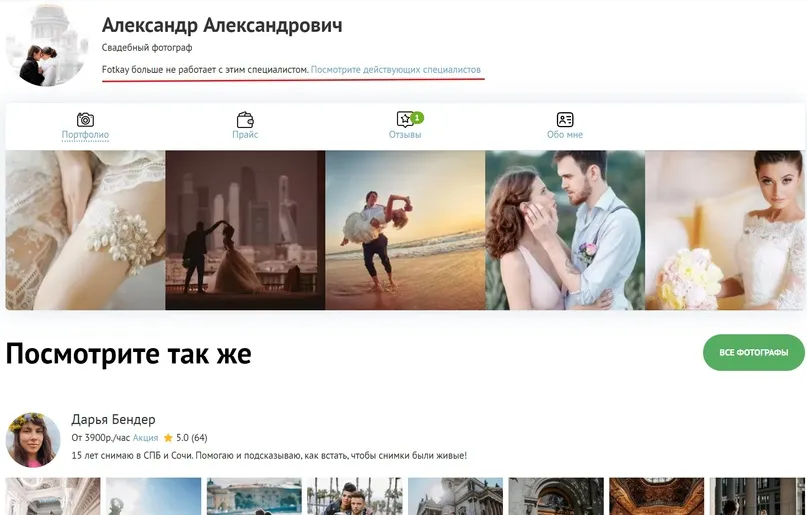Open Дарья's gallery photo with two men
Screen dimensions: 807x515
(355, 496)
